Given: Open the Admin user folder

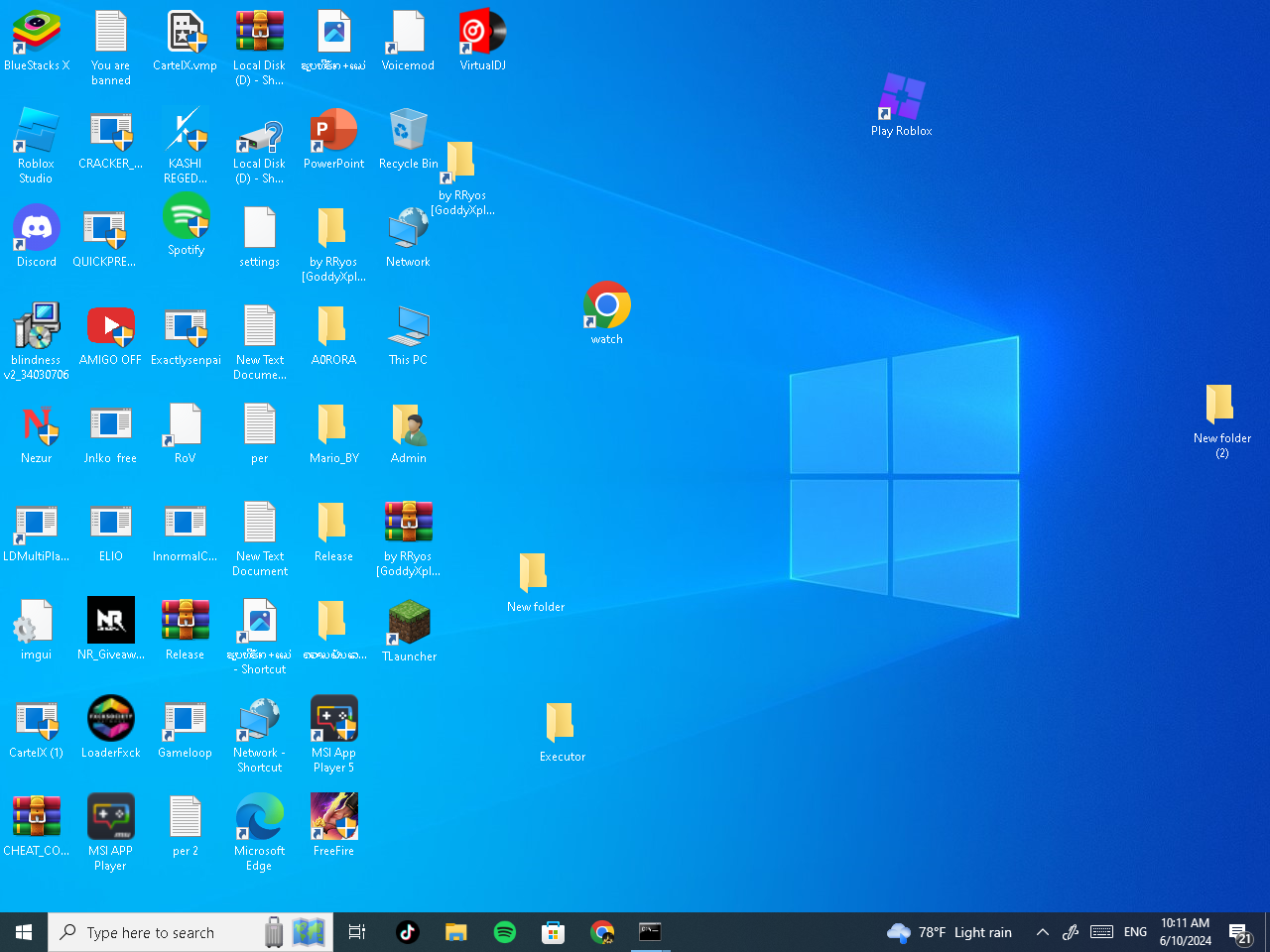Looking at the screenshot, I should (408, 434).
